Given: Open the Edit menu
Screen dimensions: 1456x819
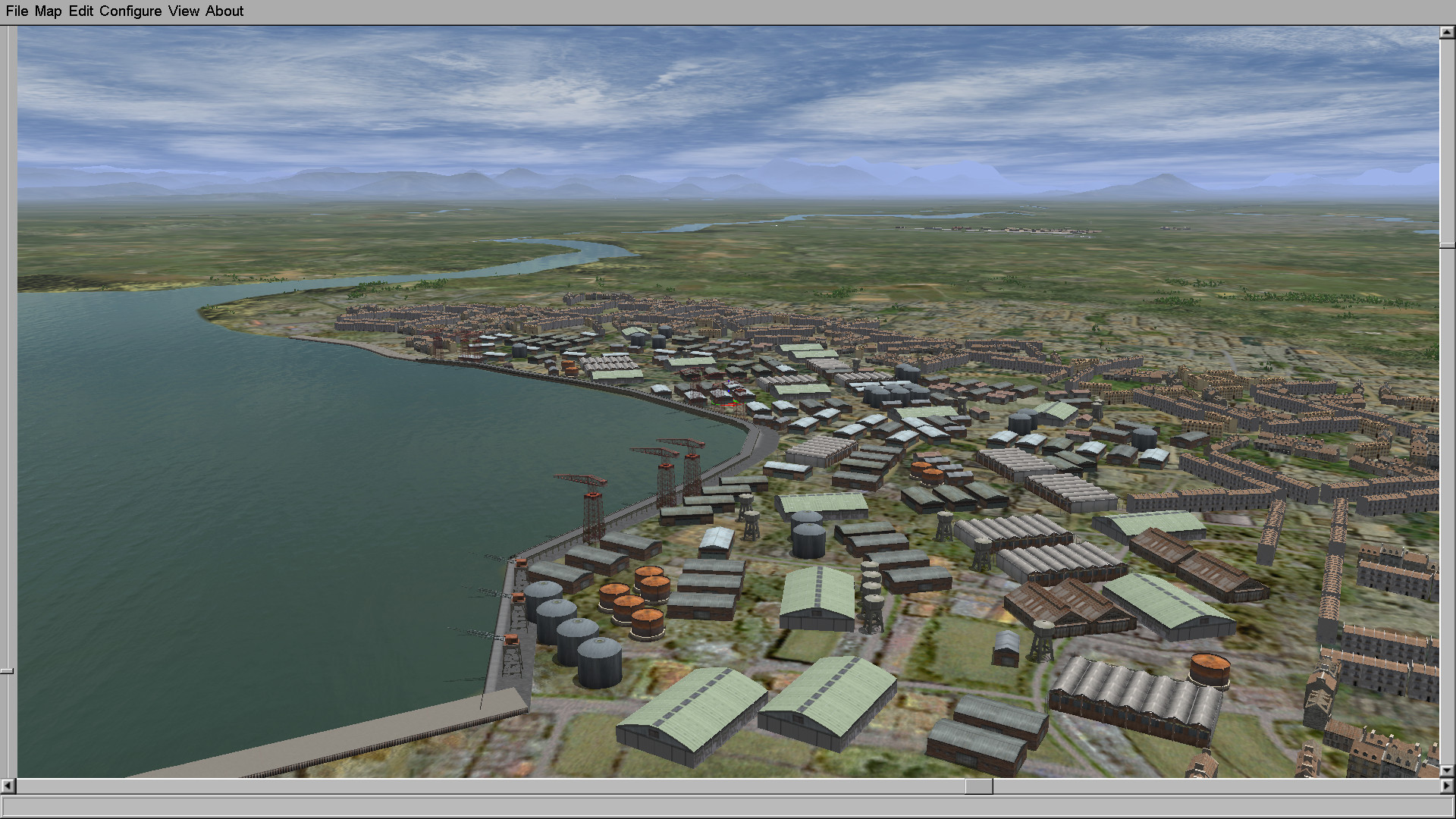Looking at the screenshot, I should click(80, 11).
